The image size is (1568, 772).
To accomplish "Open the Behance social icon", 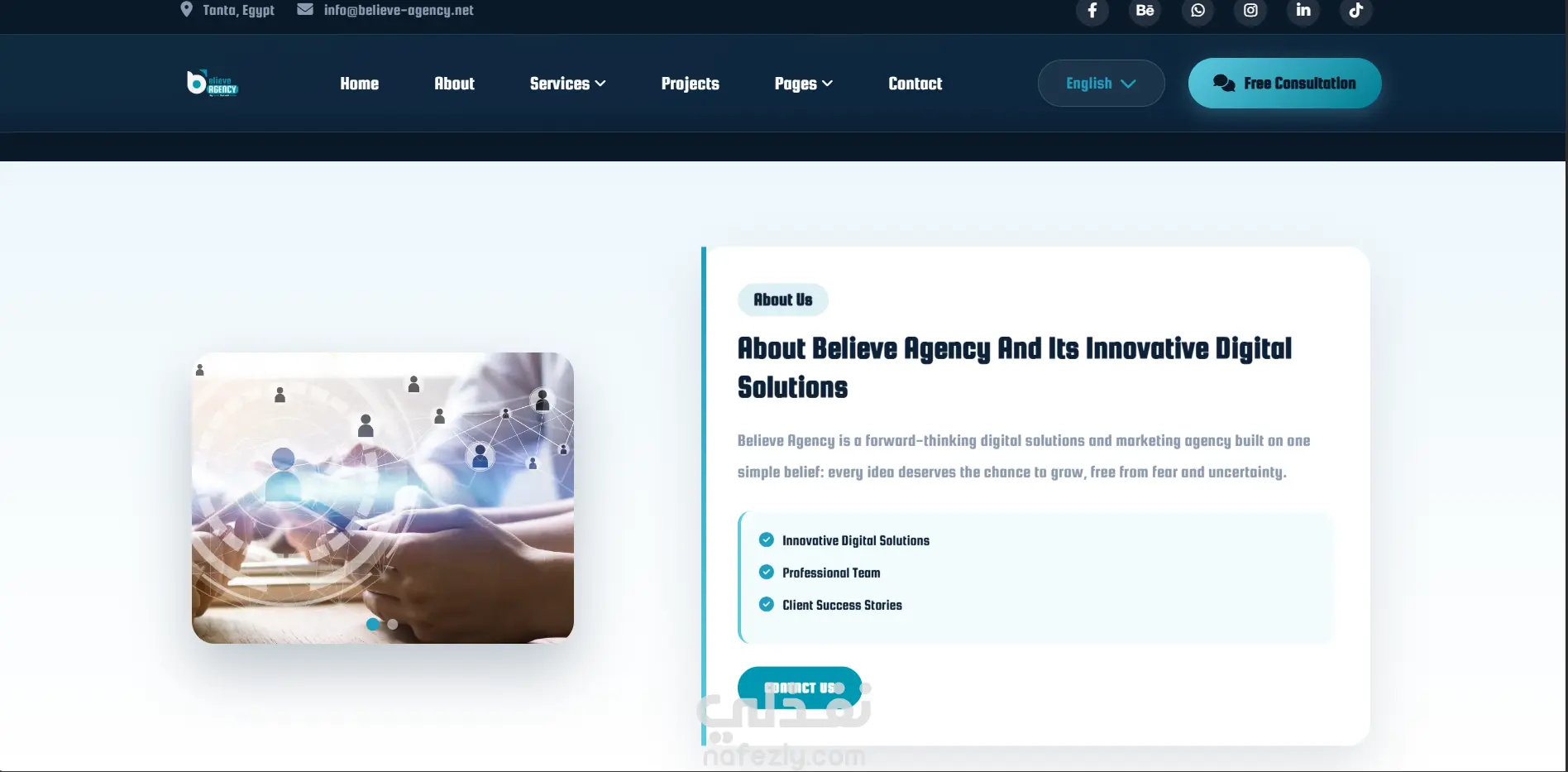I will point(1145,11).
